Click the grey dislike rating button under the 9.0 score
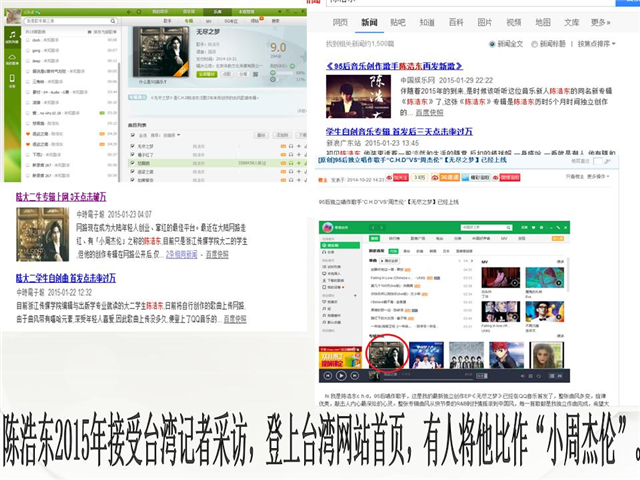 pos(273,79)
